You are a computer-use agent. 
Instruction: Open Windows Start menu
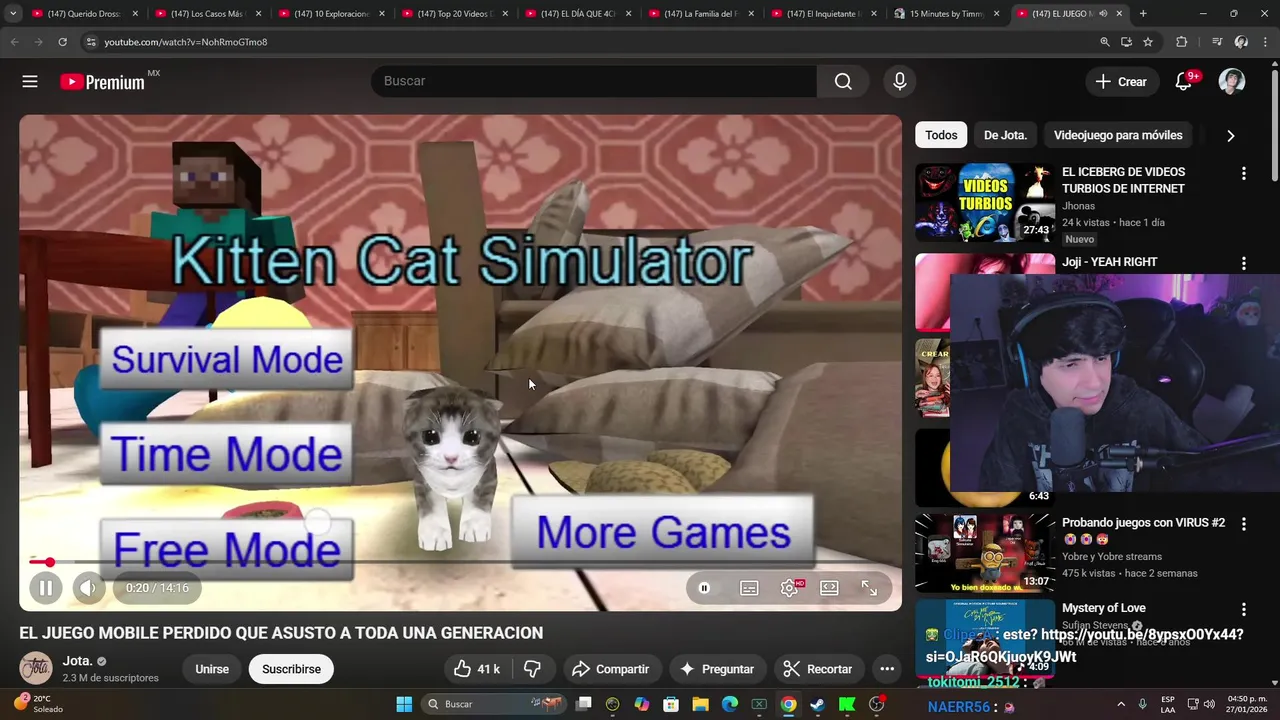pos(404,704)
